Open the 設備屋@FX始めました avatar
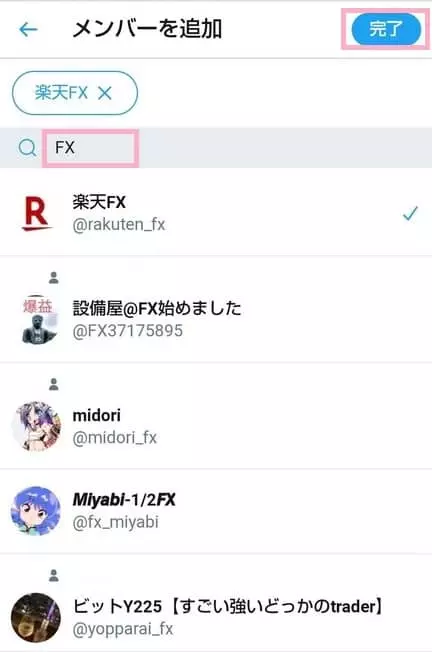This screenshot has height=652, width=432. pyautogui.click(x=37, y=319)
